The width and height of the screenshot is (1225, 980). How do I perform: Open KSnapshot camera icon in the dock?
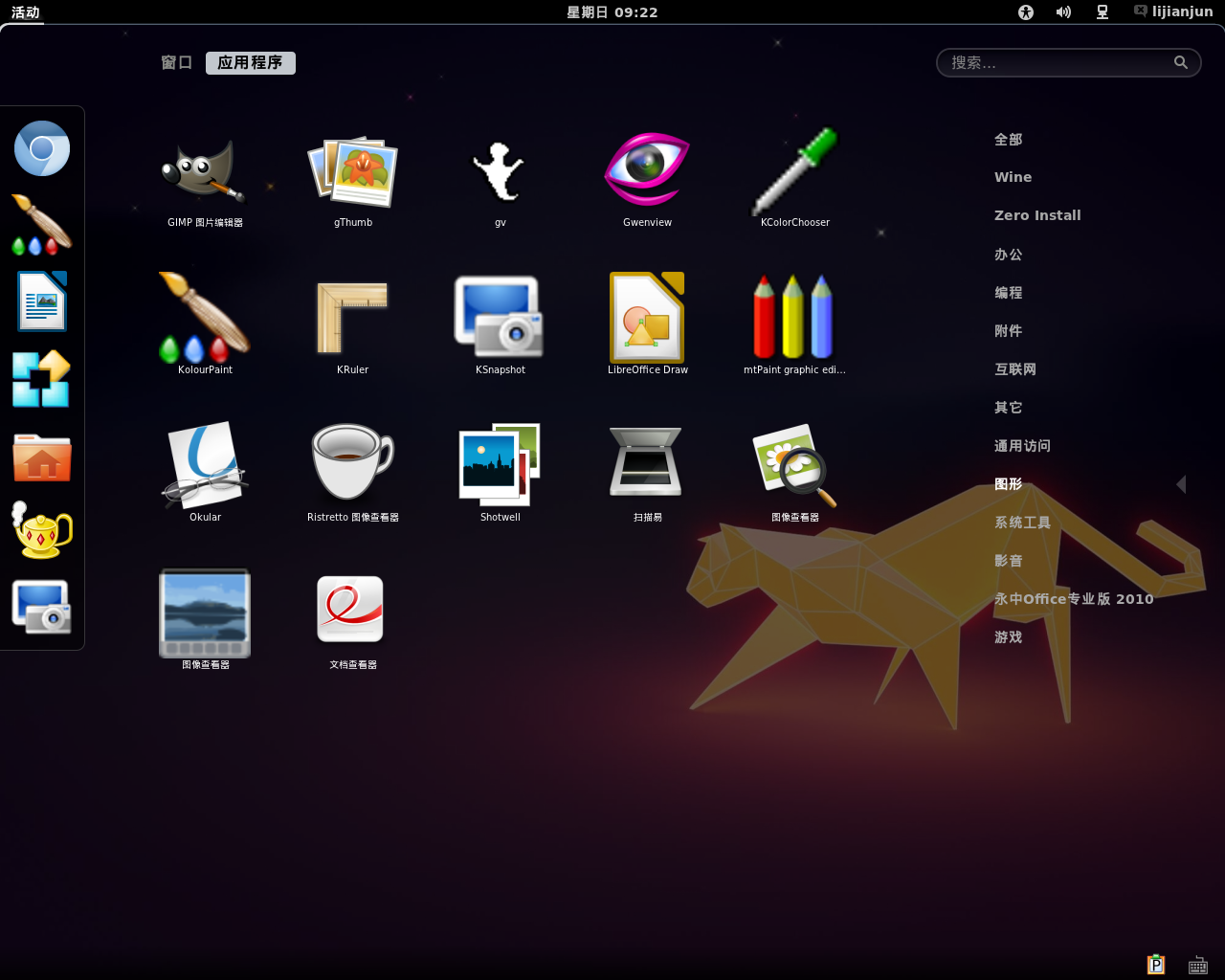pos(41,607)
